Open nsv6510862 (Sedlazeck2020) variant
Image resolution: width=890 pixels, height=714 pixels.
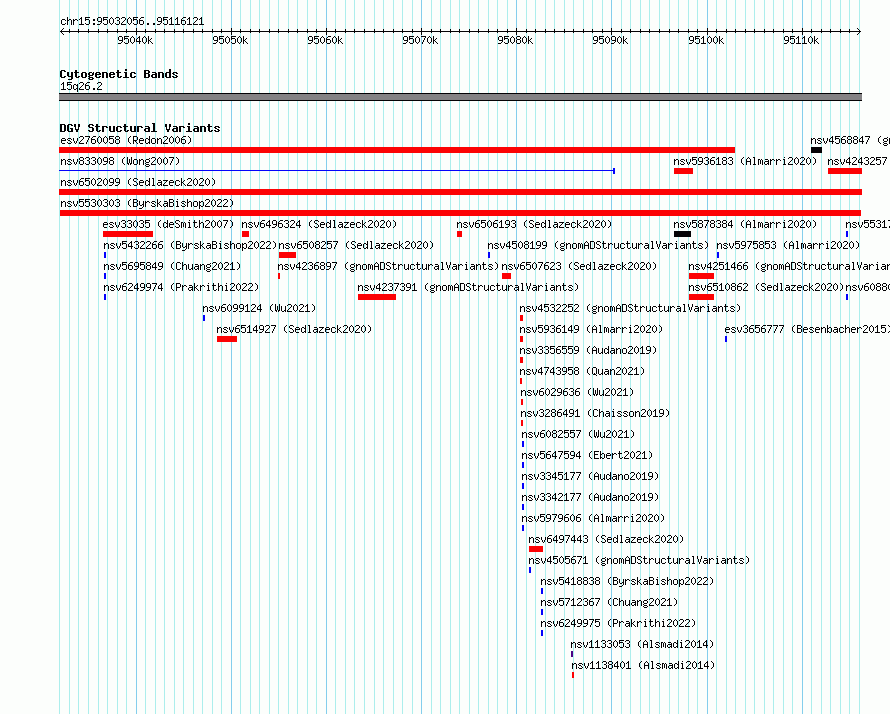pos(766,287)
